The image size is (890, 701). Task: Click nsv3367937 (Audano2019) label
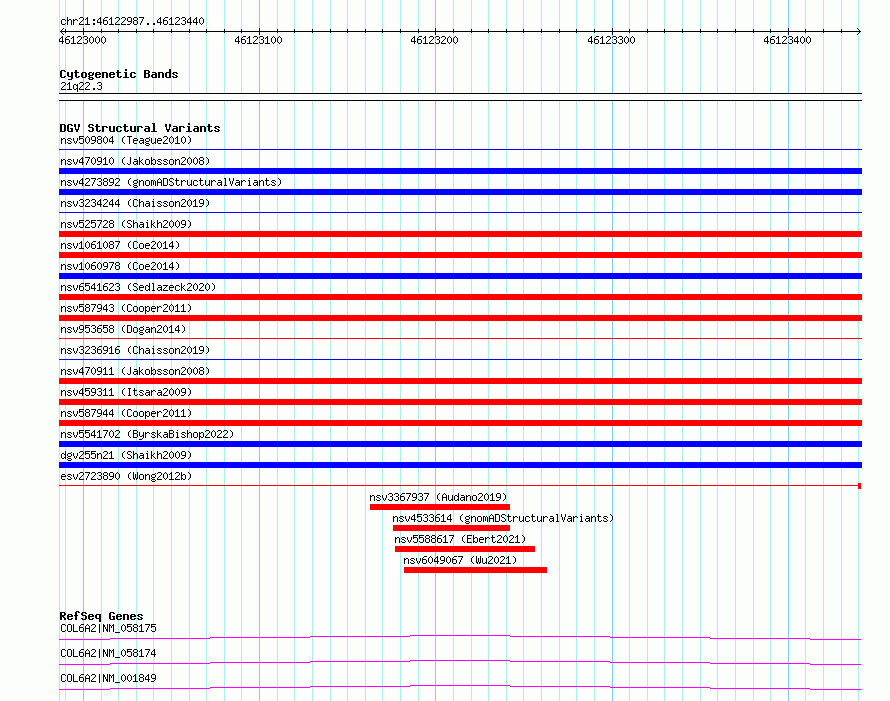[438, 497]
